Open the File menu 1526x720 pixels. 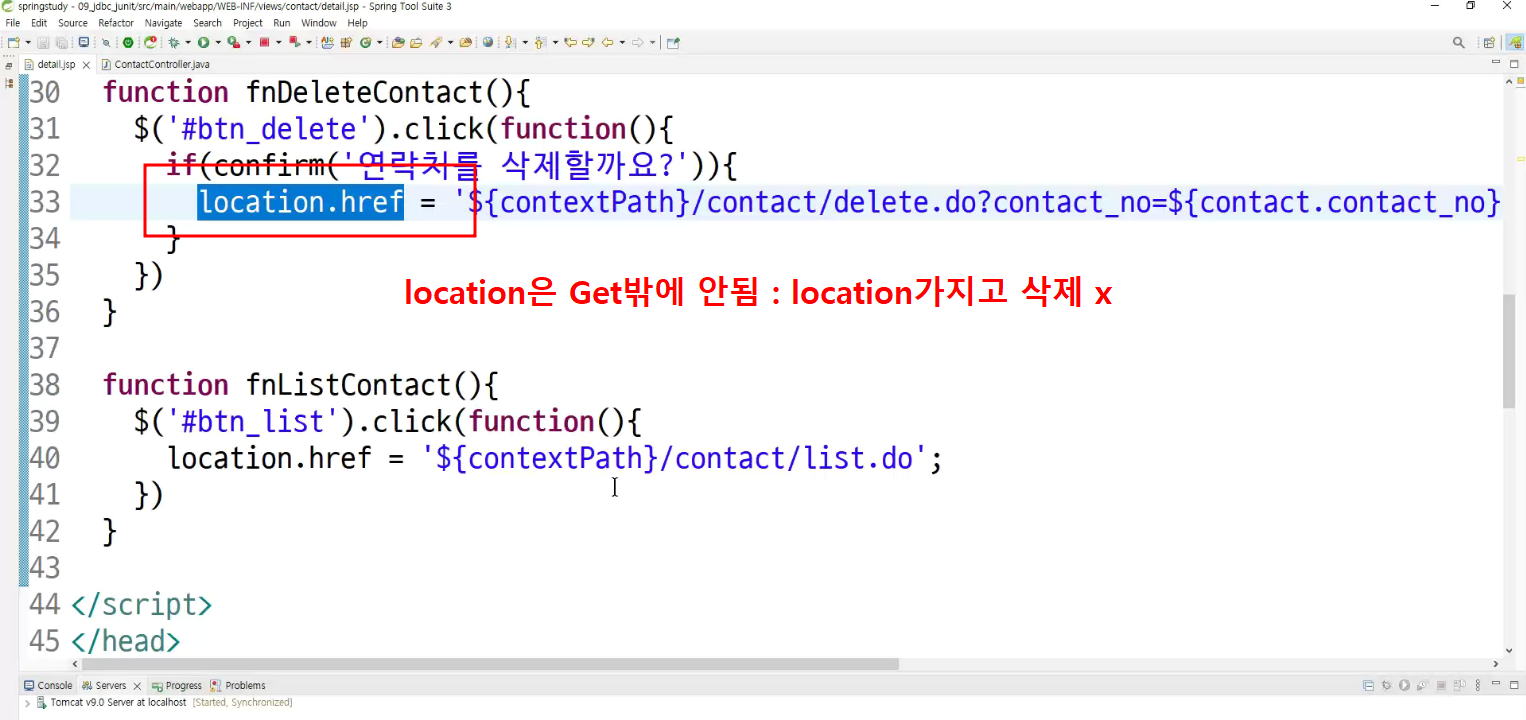pos(13,22)
